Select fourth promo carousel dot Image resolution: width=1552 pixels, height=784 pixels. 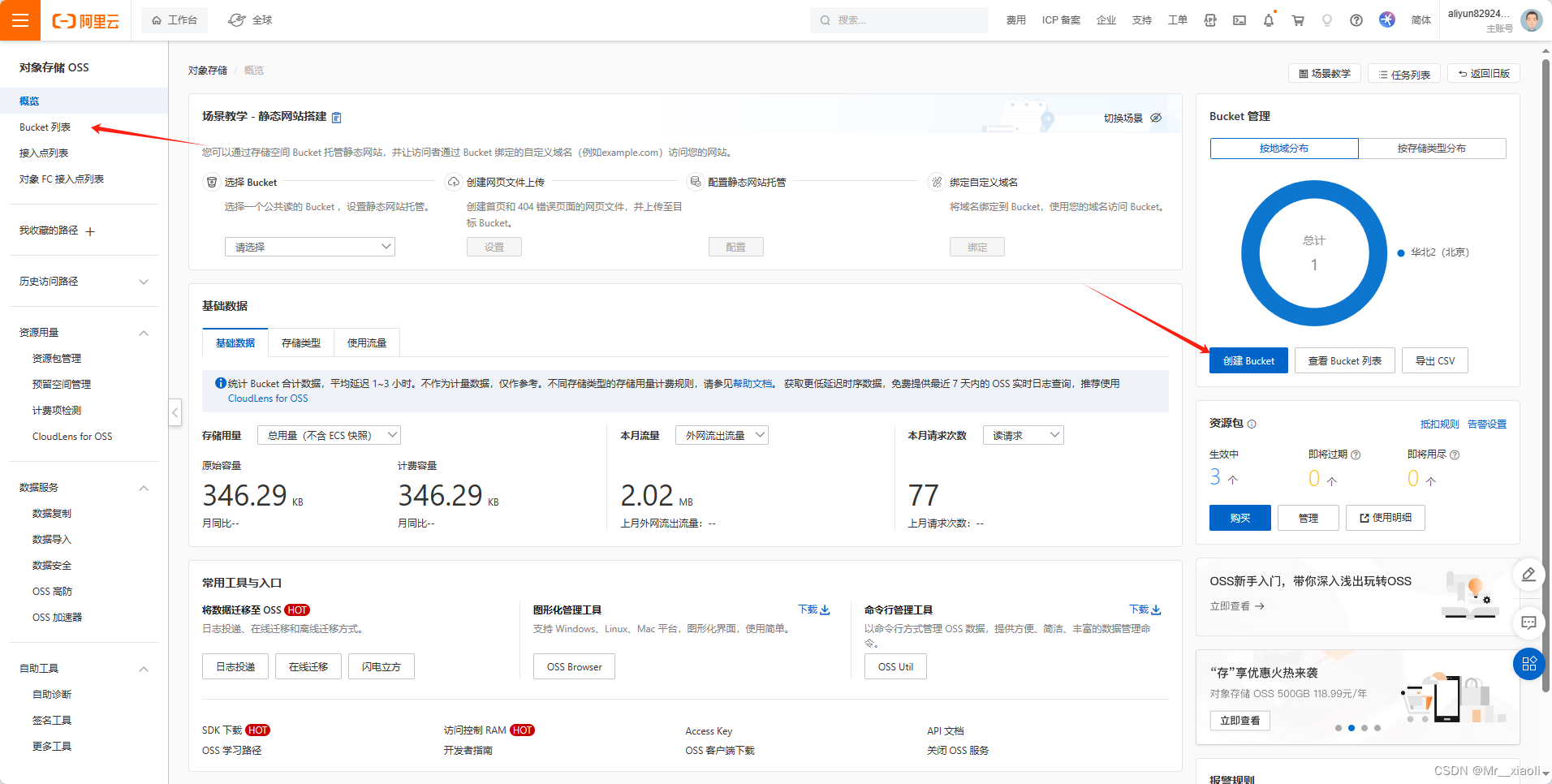1377,728
